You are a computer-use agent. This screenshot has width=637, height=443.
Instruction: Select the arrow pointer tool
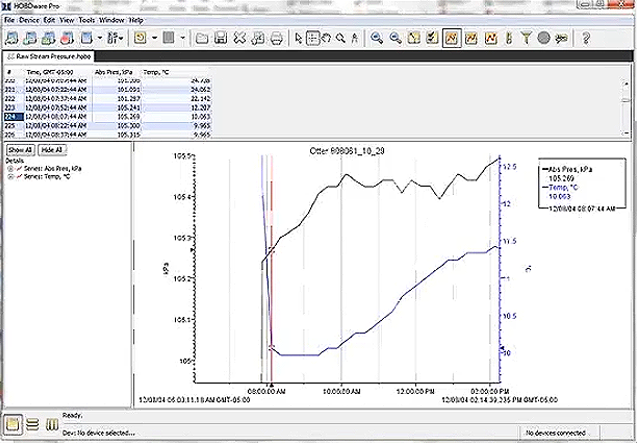pyautogui.click(x=297, y=38)
